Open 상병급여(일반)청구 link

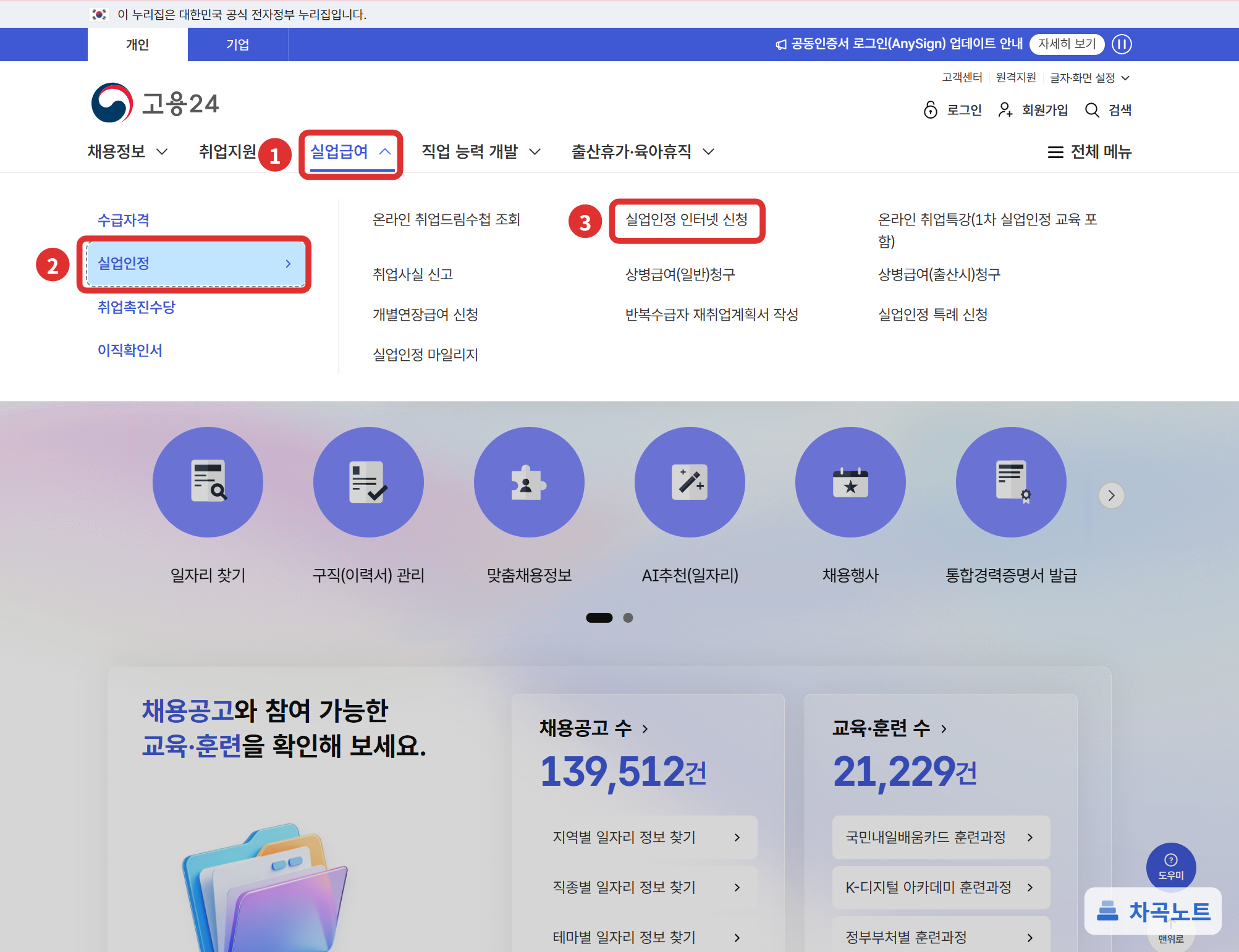click(680, 274)
